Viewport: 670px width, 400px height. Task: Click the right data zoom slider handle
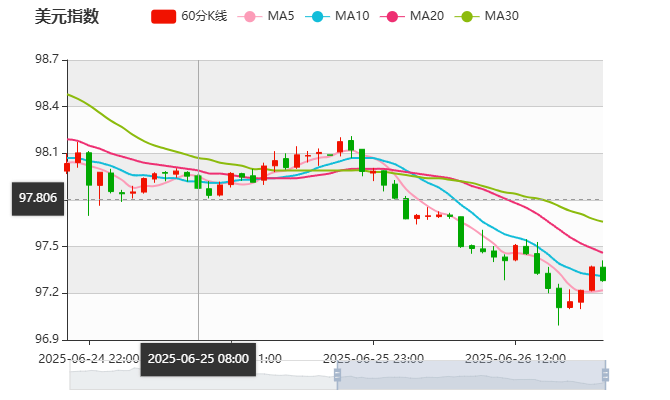(605, 375)
